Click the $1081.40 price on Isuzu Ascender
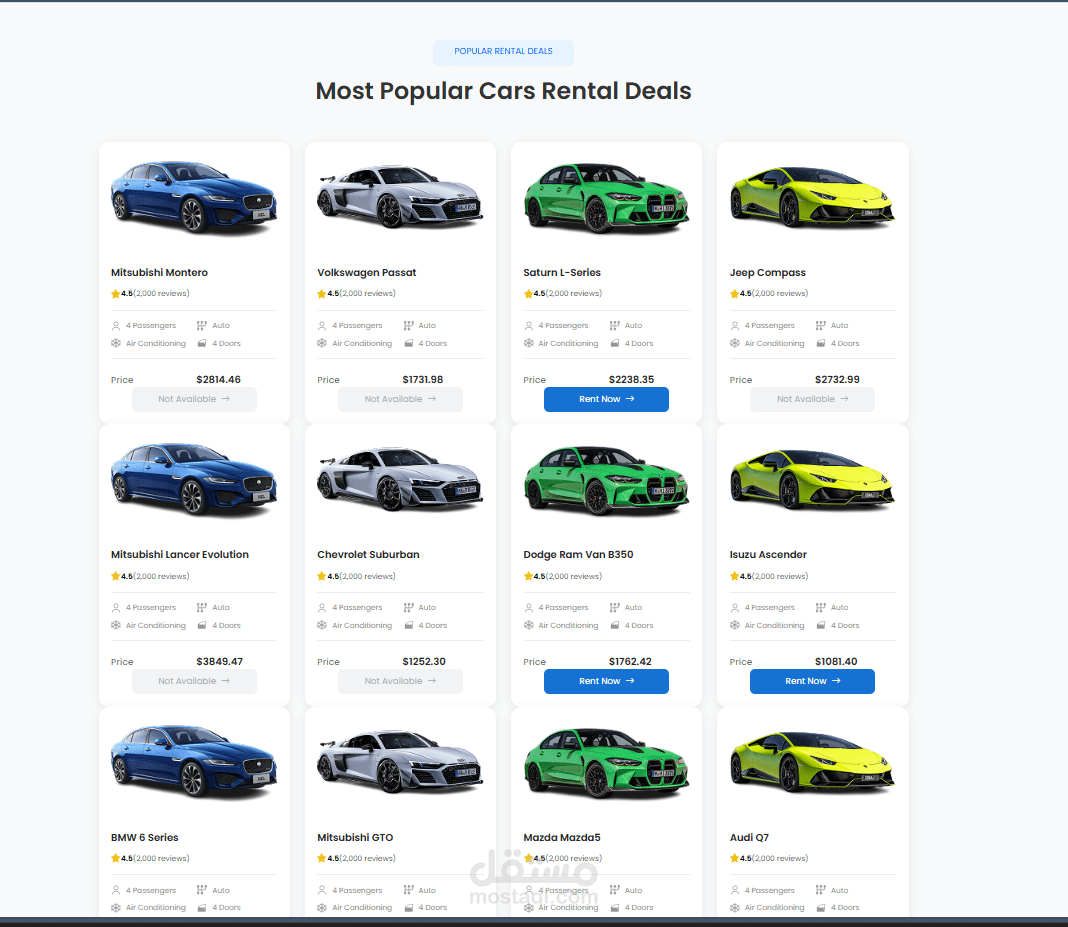This screenshot has height=927, width=1068. (x=836, y=661)
